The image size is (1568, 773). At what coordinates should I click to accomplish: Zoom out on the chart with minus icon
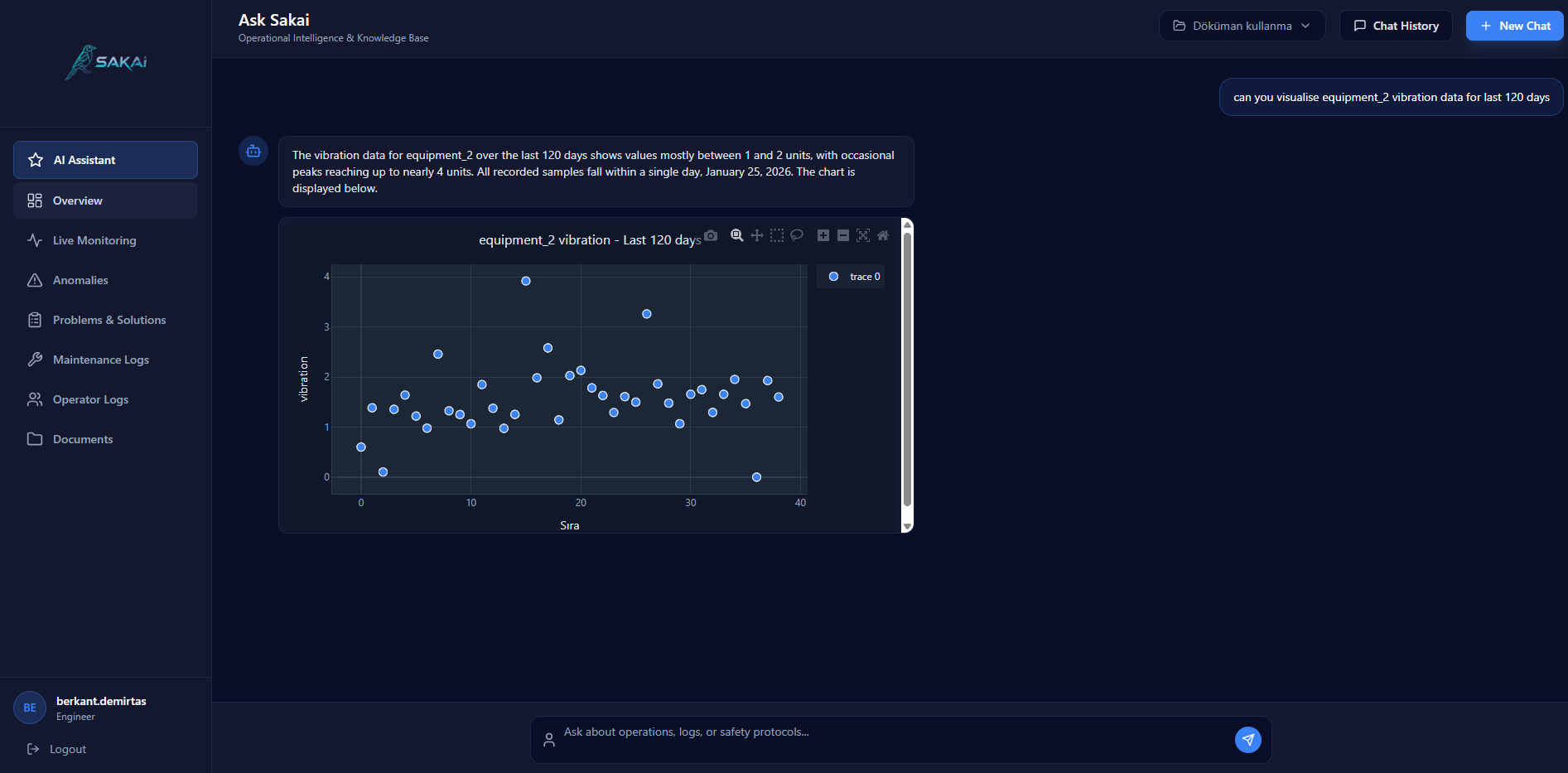coord(843,235)
